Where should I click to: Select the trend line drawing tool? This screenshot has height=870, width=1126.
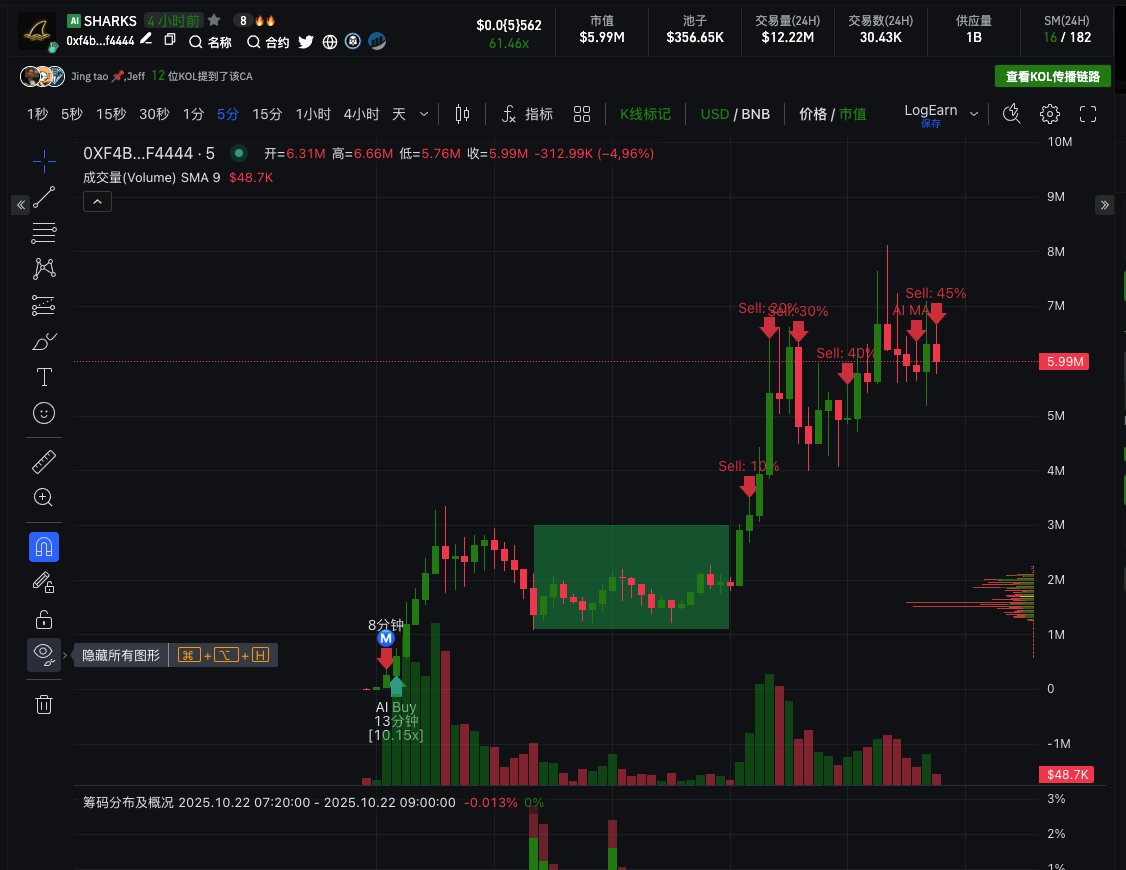click(x=44, y=198)
